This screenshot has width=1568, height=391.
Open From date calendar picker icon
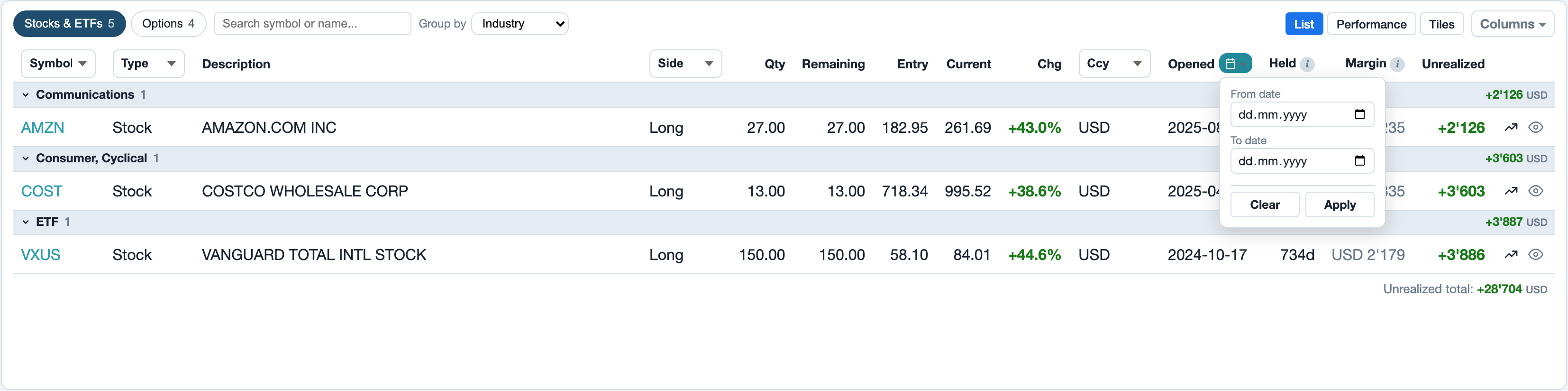point(1360,114)
